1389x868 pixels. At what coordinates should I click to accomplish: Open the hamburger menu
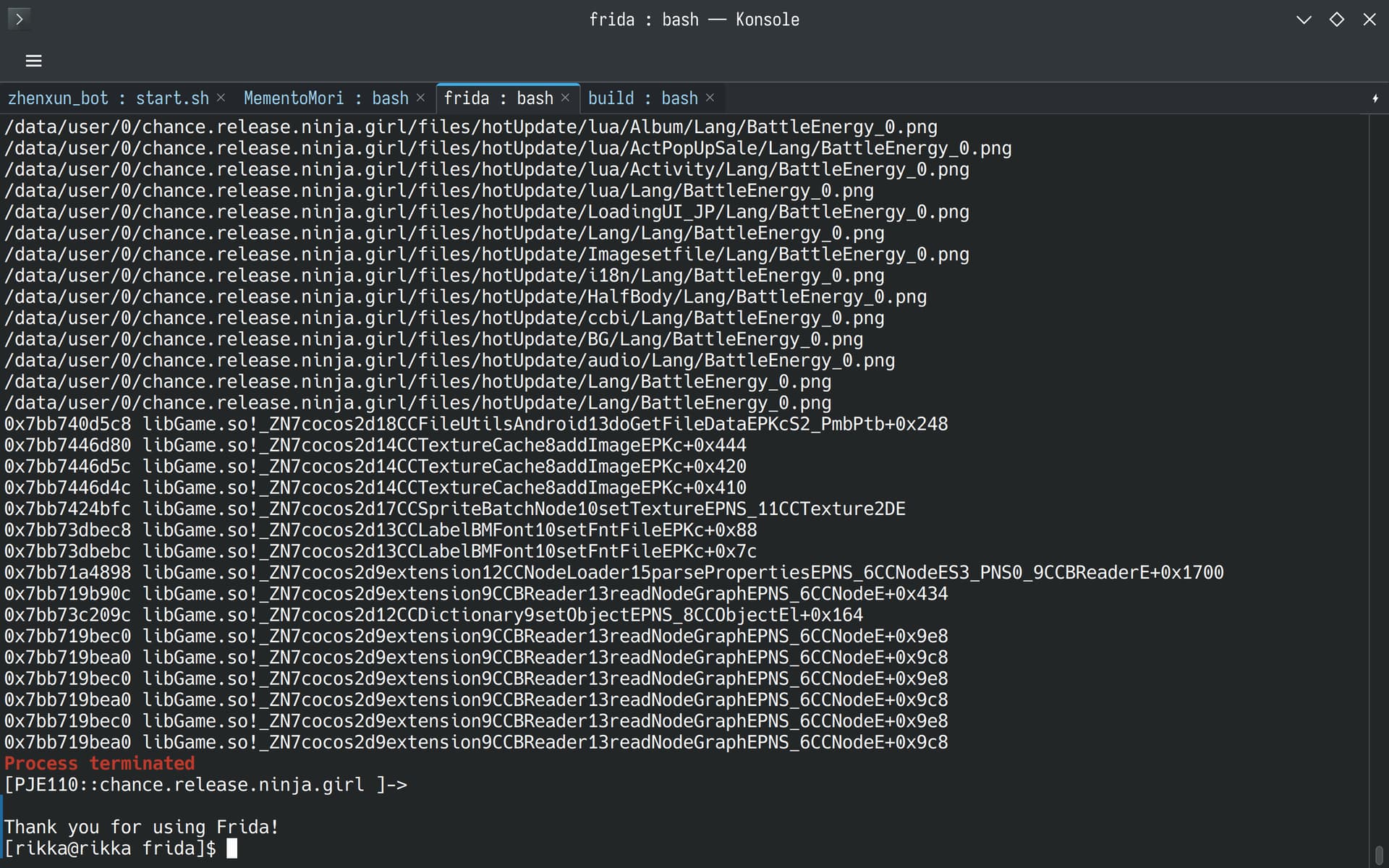(33, 61)
